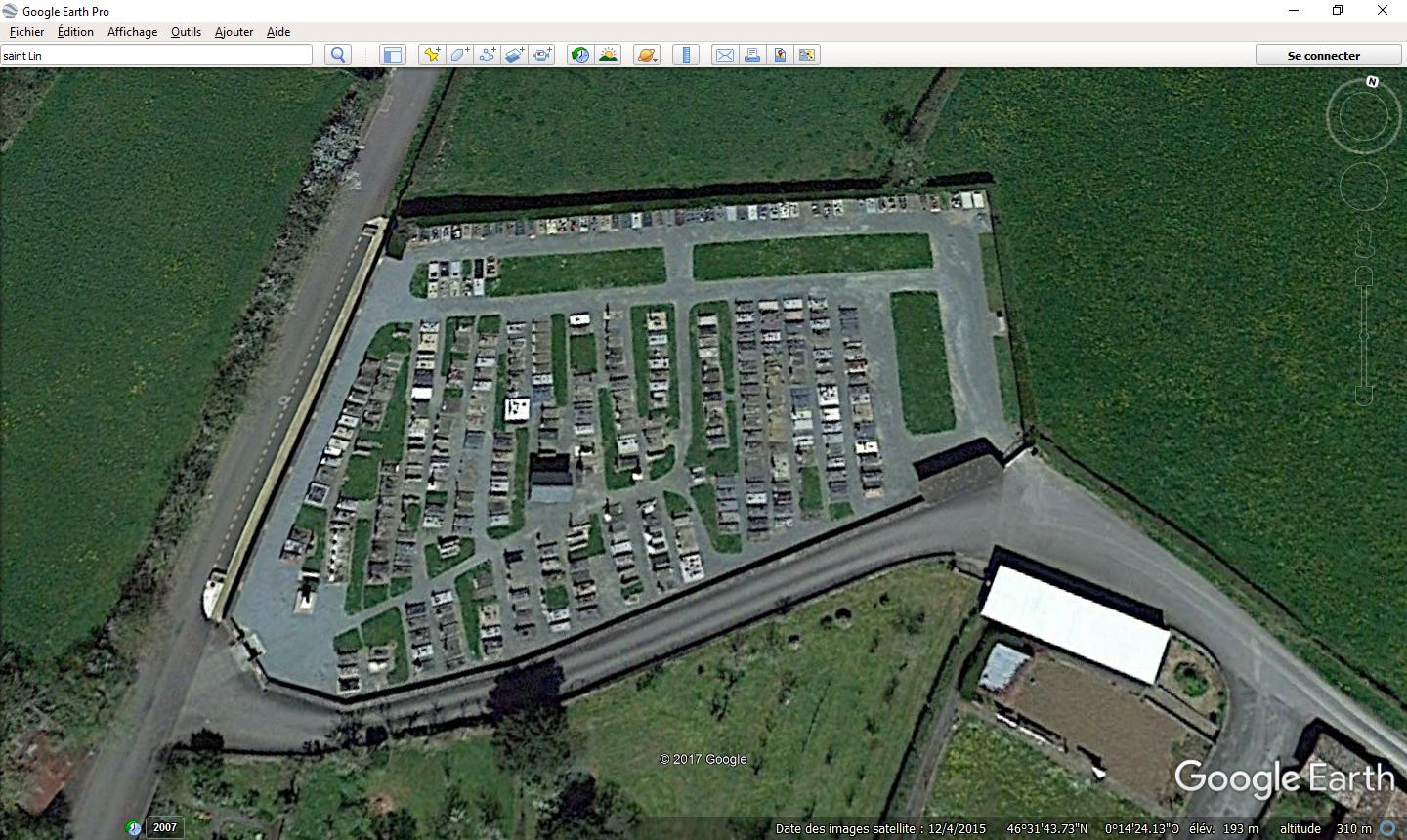Add a placemark with the pushpin icon
This screenshot has width=1407, height=840.
coord(431,55)
